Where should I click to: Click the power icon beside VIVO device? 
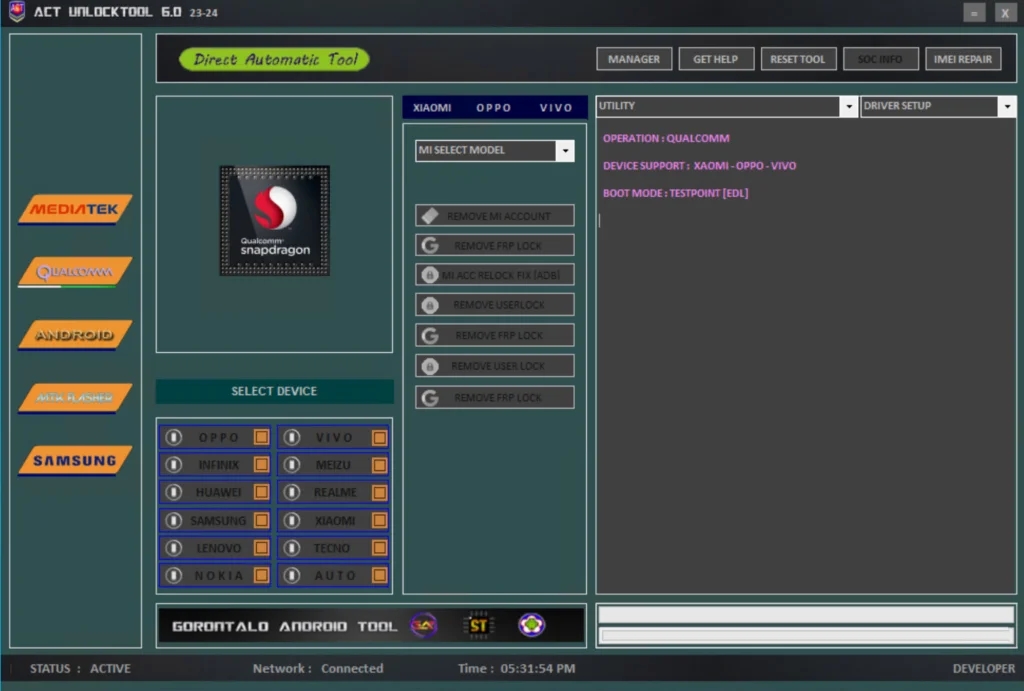pos(292,437)
